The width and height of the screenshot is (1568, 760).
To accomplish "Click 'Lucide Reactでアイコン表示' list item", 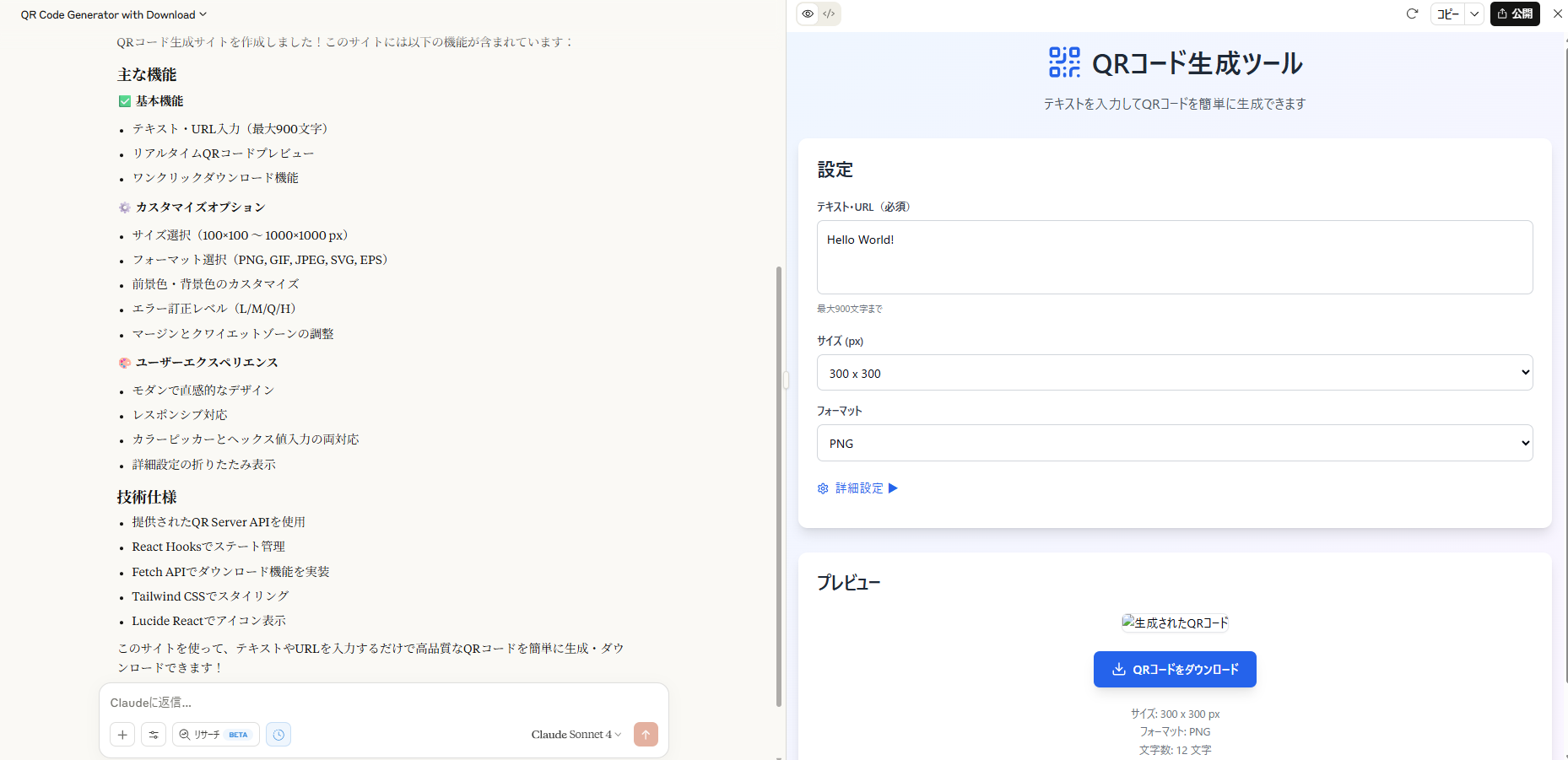I will click(208, 621).
